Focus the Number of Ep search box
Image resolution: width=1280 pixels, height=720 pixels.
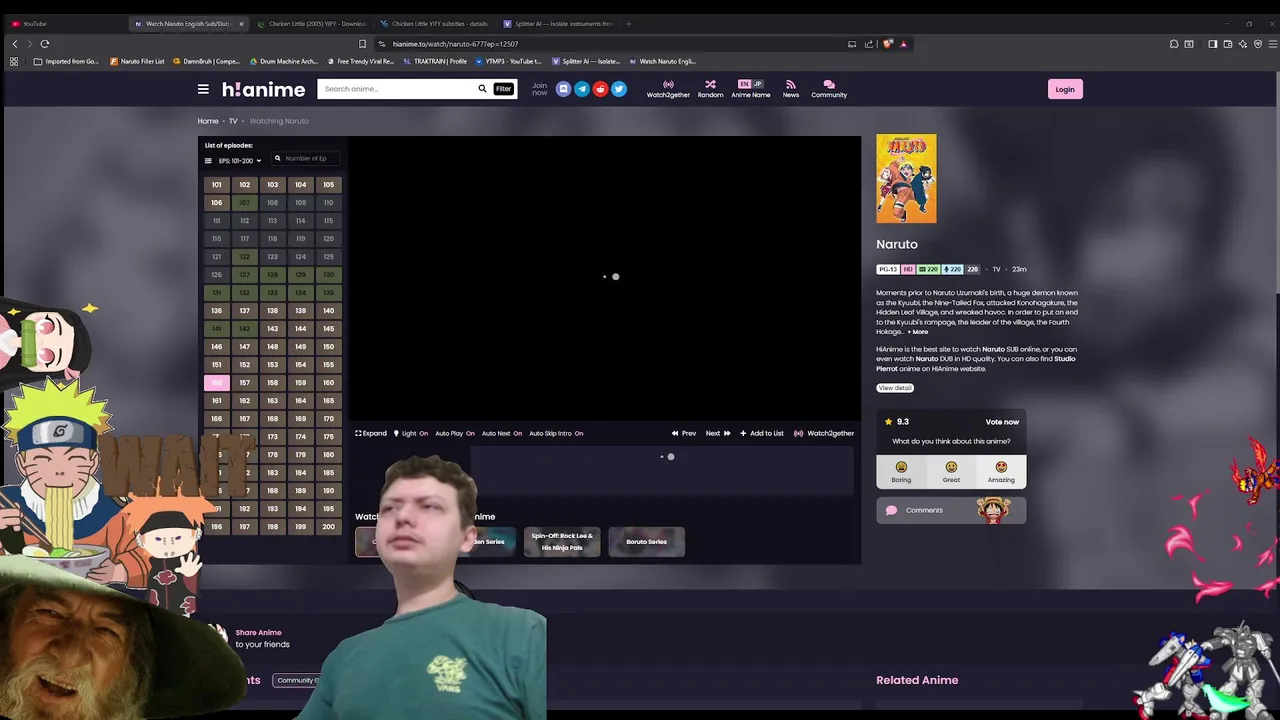[305, 158]
